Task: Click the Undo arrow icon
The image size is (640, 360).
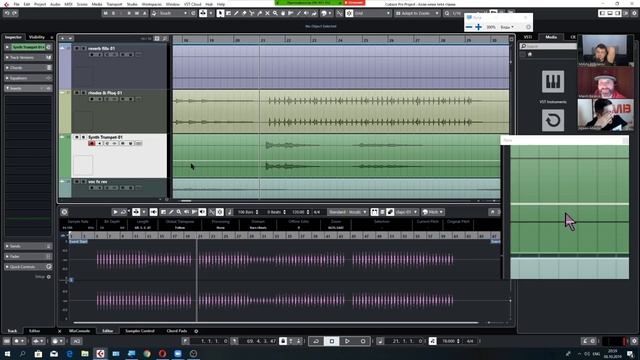Action: click(x=7, y=13)
